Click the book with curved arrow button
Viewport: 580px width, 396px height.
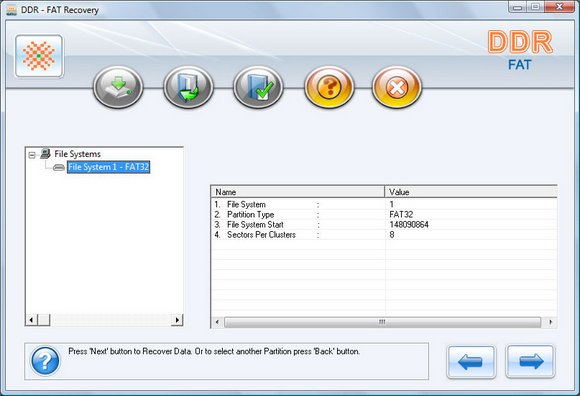tap(188, 87)
